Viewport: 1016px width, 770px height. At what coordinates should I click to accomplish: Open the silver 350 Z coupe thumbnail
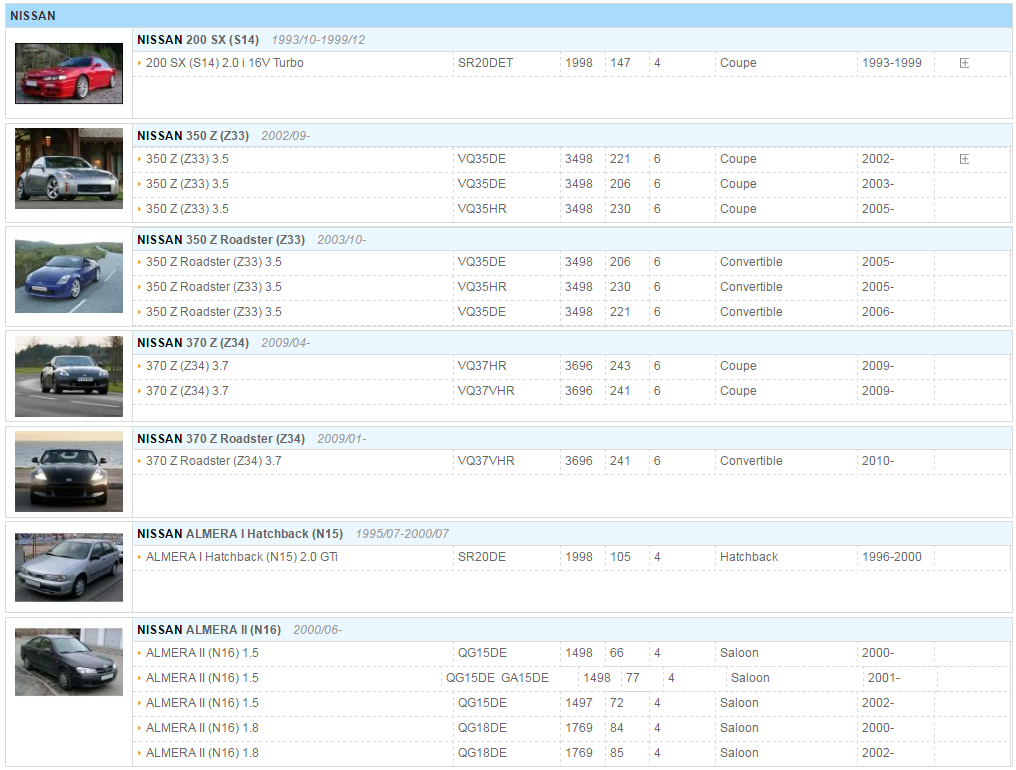69,169
